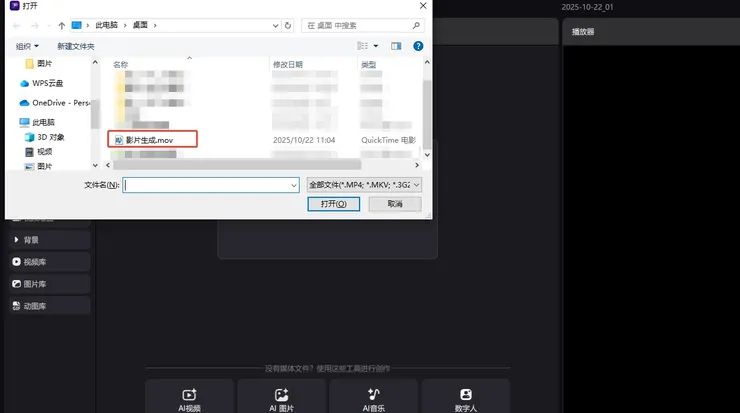
Task: Expand the address bar history dropdown
Action: (x=276, y=25)
